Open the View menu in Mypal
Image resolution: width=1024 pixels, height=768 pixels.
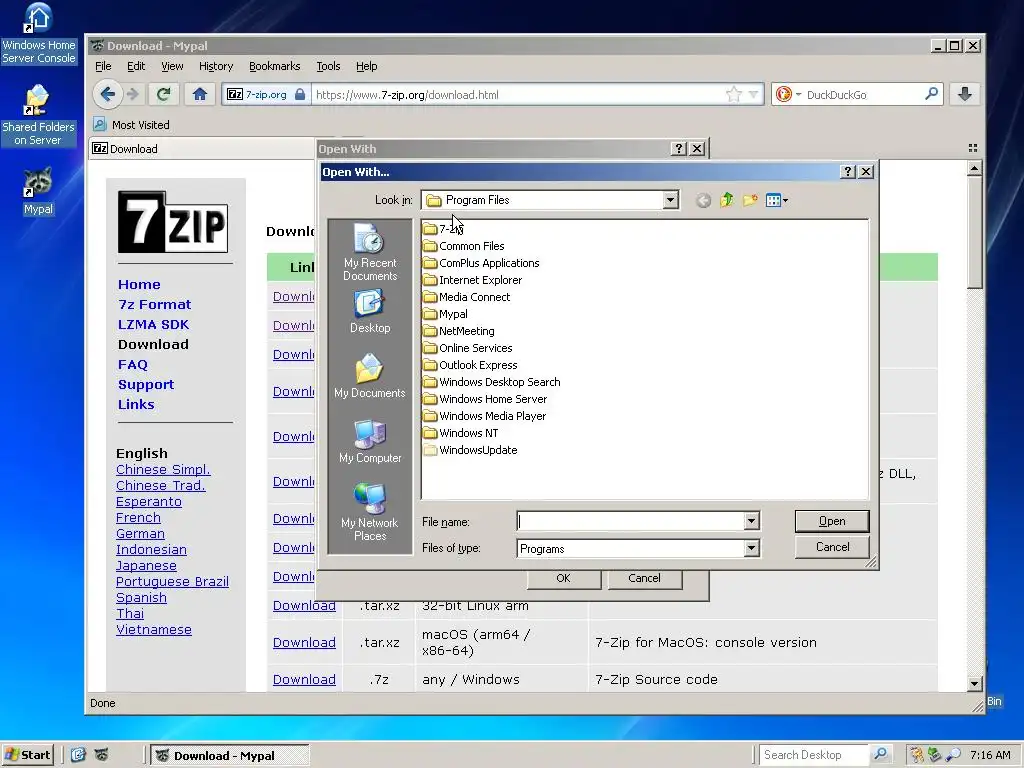click(172, 66)
